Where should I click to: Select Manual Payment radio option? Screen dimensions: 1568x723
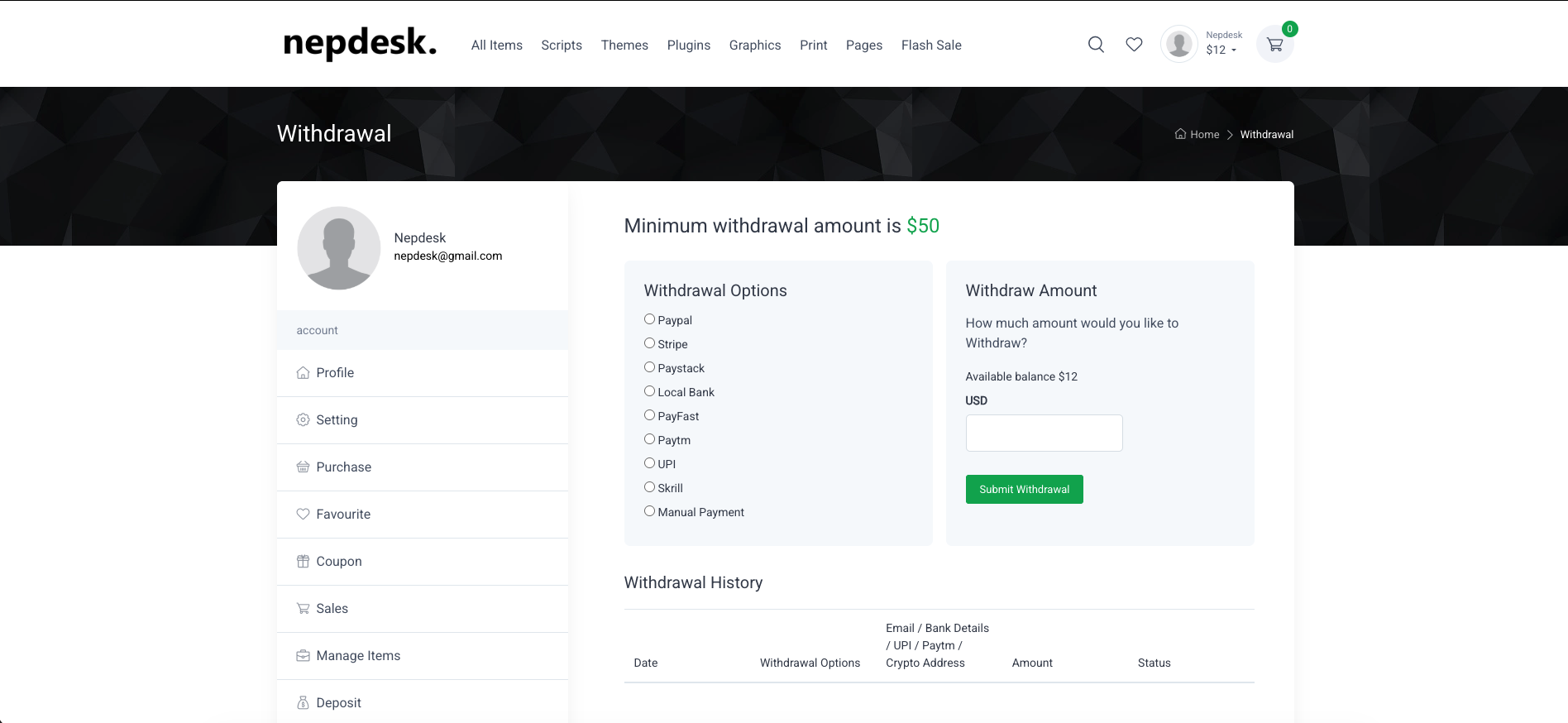click(x=649, y=511)
